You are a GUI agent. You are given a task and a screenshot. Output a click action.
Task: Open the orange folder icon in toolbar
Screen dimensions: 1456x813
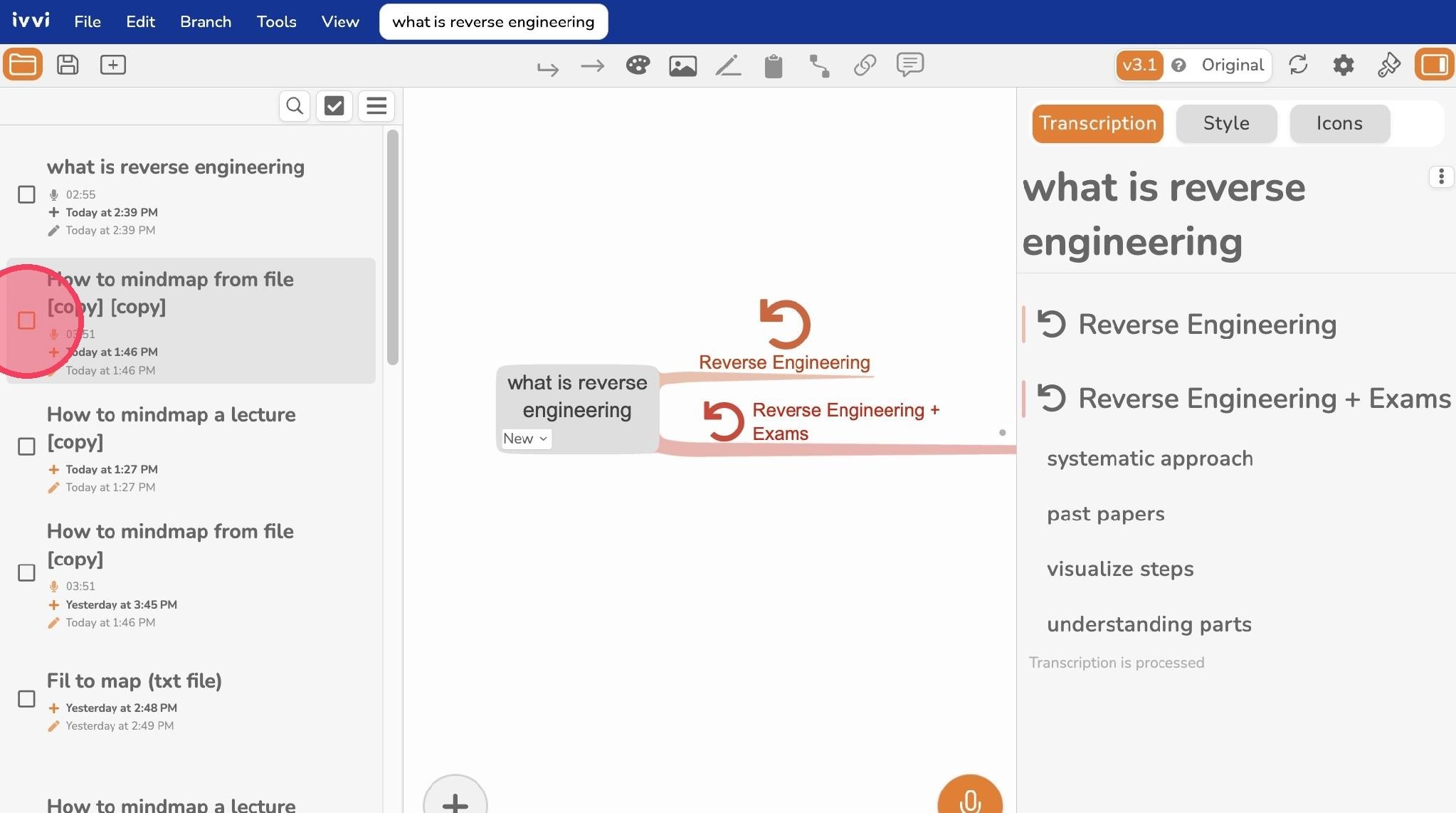point(23,65)
